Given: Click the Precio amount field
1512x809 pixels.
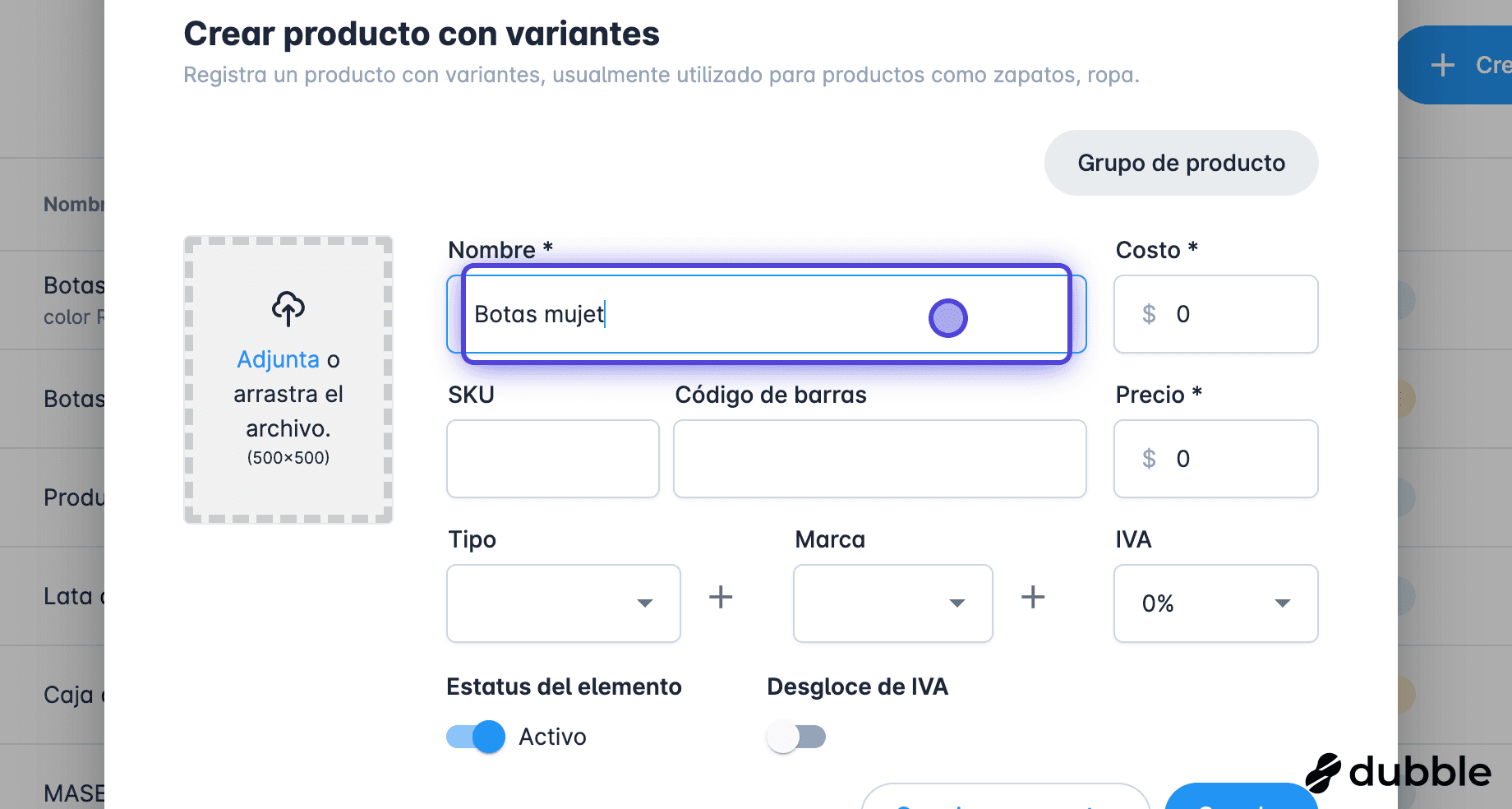Looking at the screenshot, I should click(x=1216, y=459).
